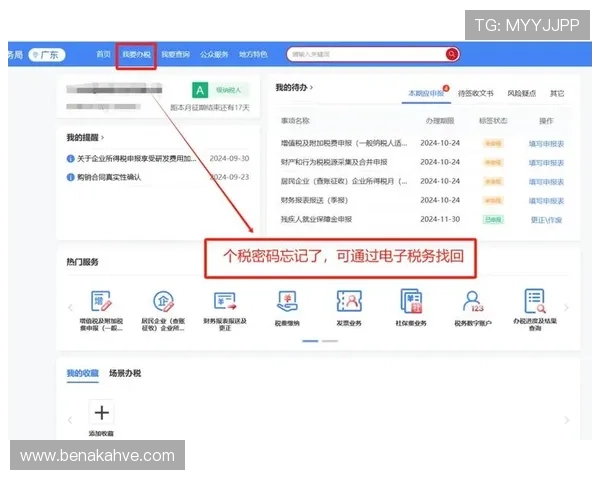Image resolution: width=600 pixels, height=480 pixels.
Task: Open 我要办税 in top navigation
Action: (136, 55)
